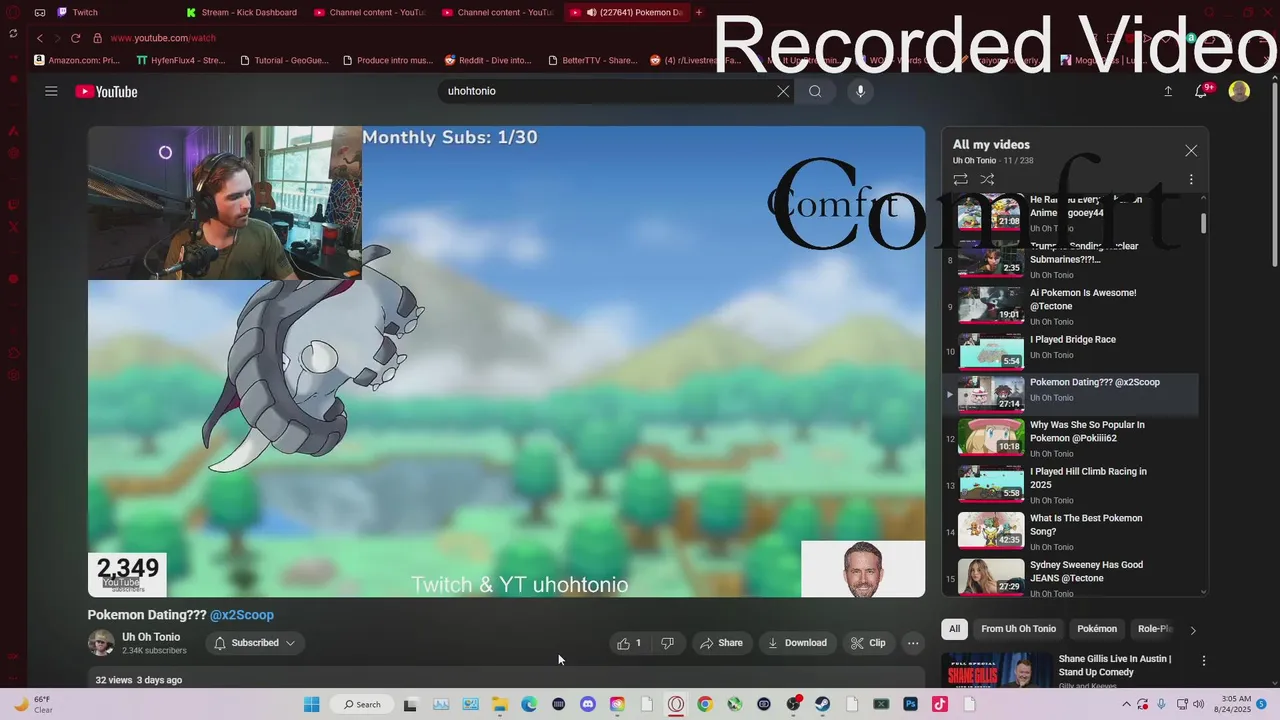
Task: Play Why Was She So Popular video
Action: [x=1070, y=438]
